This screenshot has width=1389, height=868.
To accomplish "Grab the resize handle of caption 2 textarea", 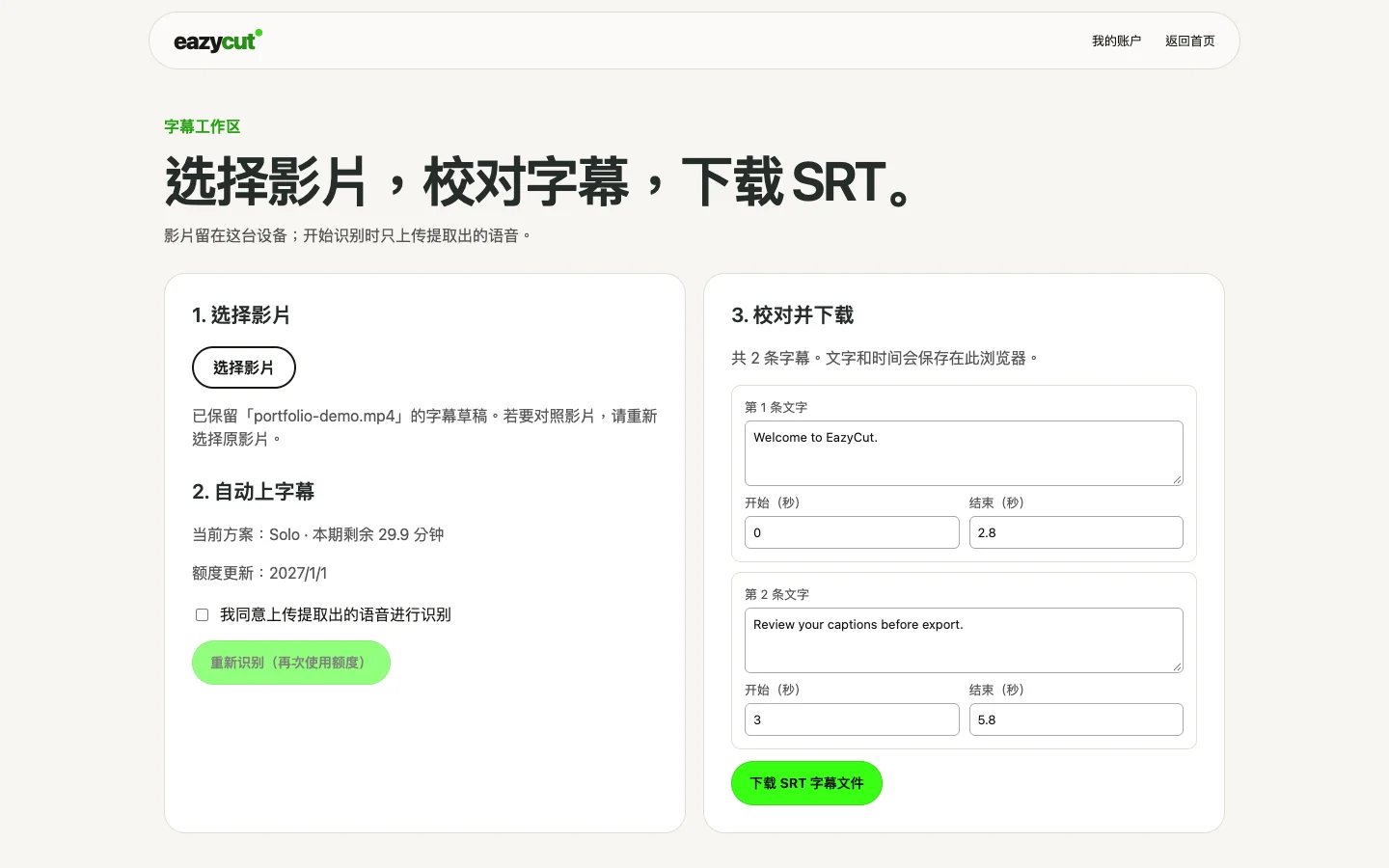I will tap(1177, 666).
